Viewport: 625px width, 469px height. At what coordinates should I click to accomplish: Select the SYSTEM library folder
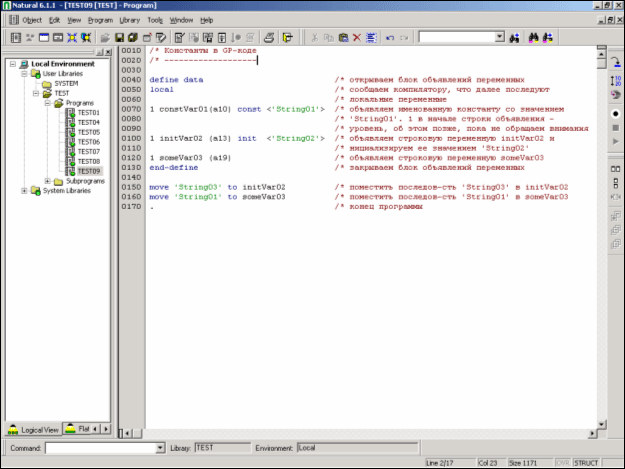point(65,83)
